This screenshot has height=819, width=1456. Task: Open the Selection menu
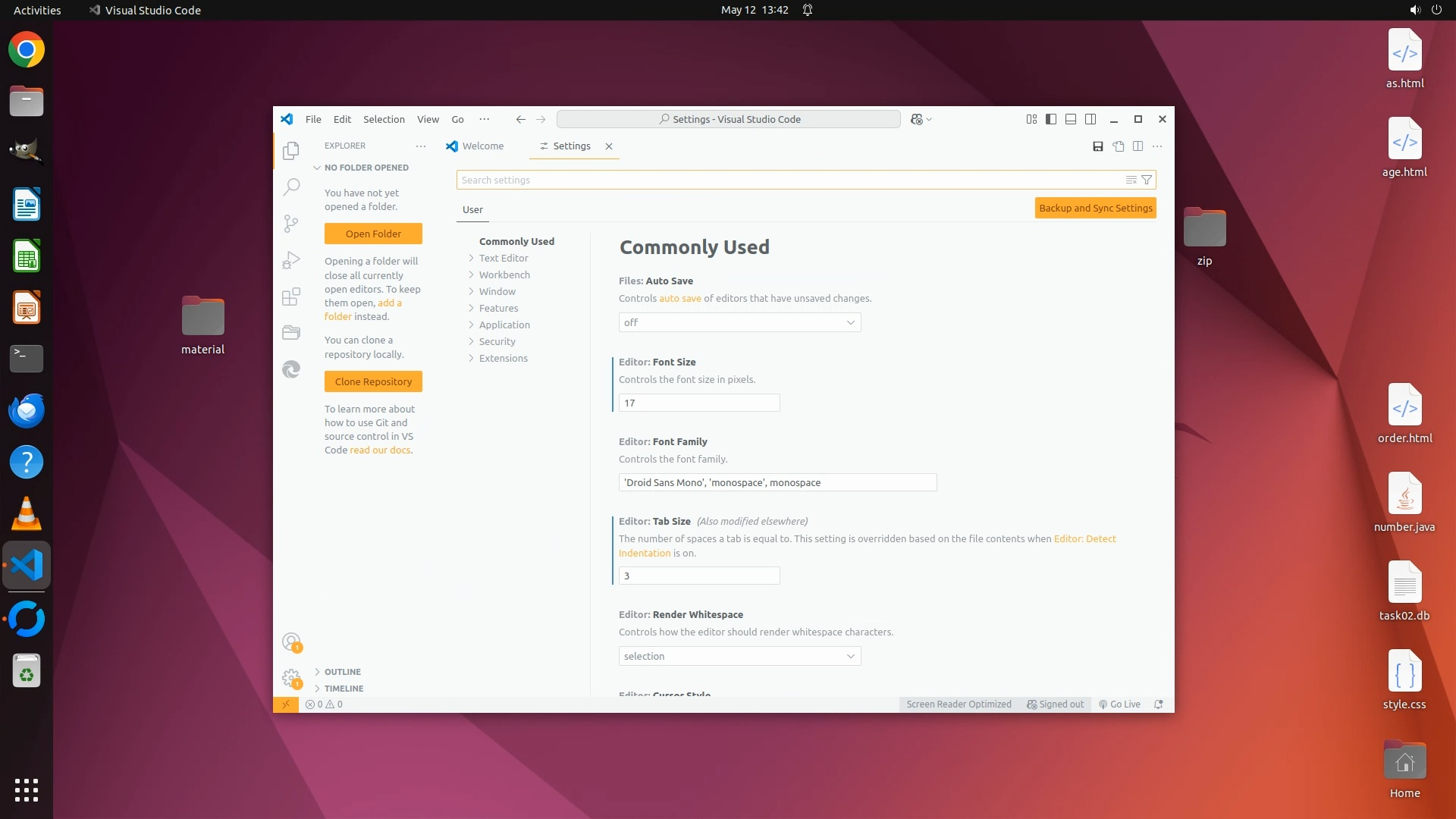[x=384, y=120]
